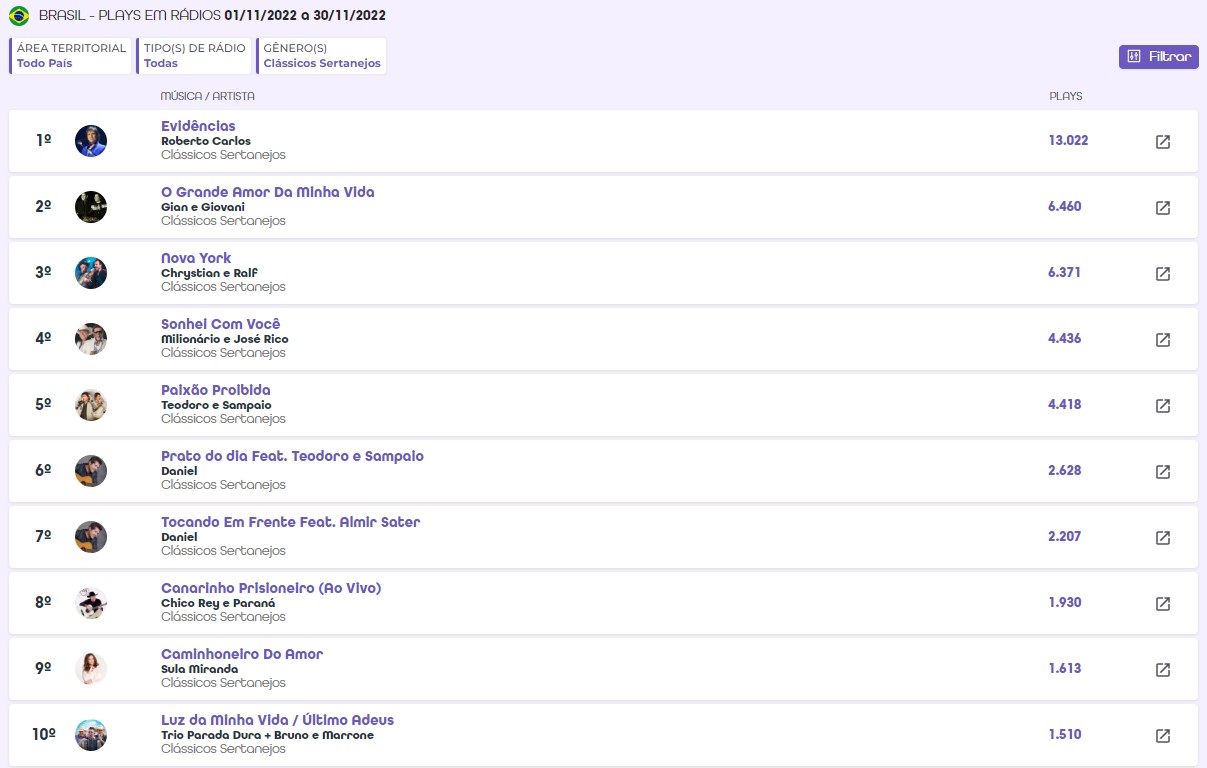
Task: Click the Filtrar button
Action: click(x=1158, y=57)
